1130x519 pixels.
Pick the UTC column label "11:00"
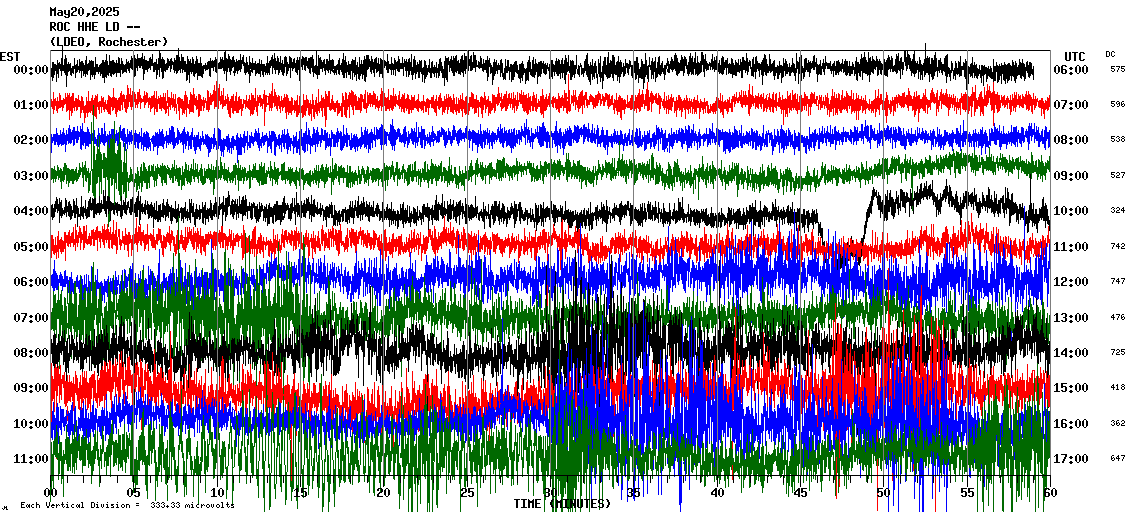[1071, 247]
